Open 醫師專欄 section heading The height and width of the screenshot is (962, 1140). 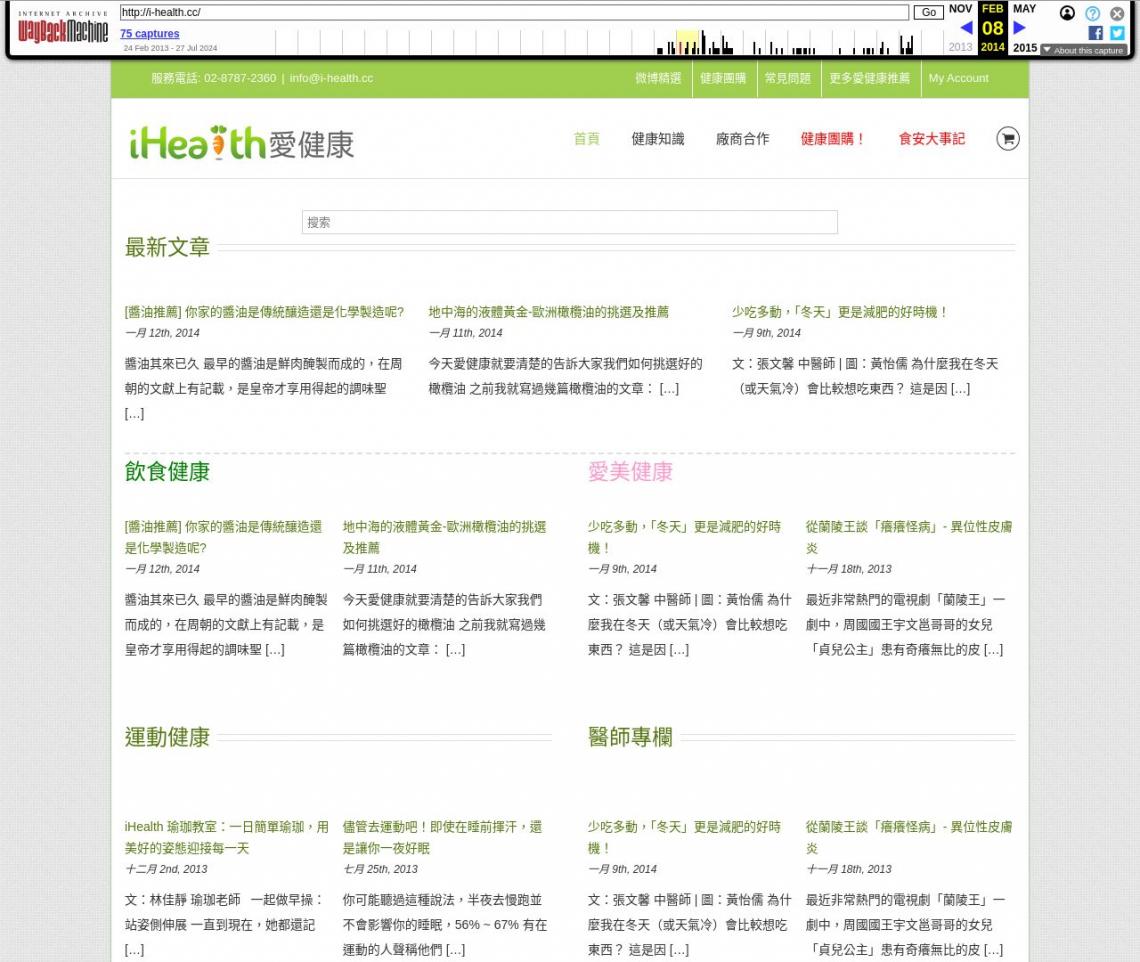coord(630,737)
